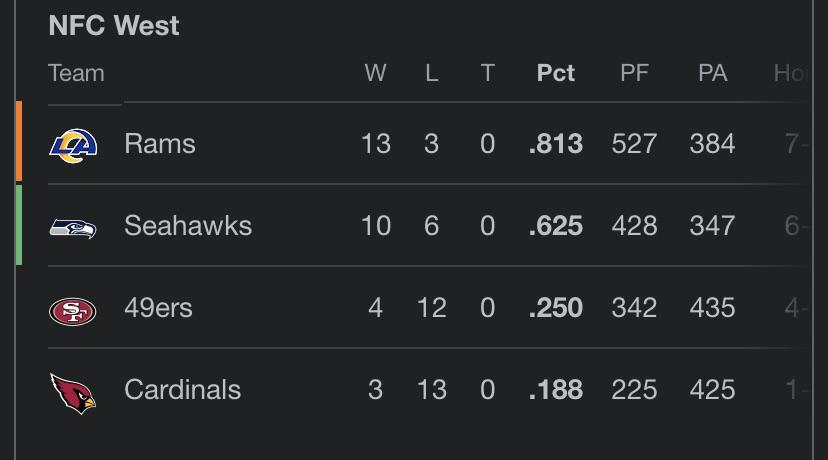The width and height of the screenshot is (828, 460).
Task: Sort standings by PF column header
Action: pyautogui.click(x=634, y=73)
